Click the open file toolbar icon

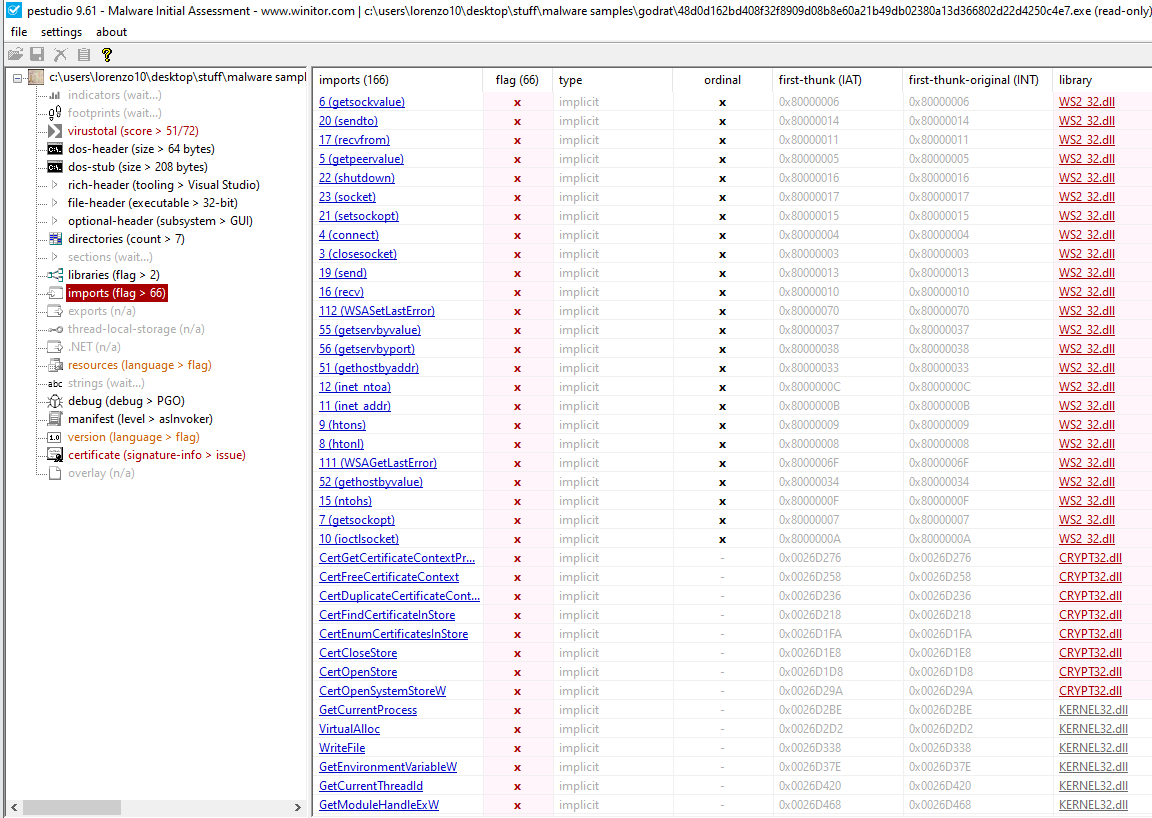click(x=15, y=54)
